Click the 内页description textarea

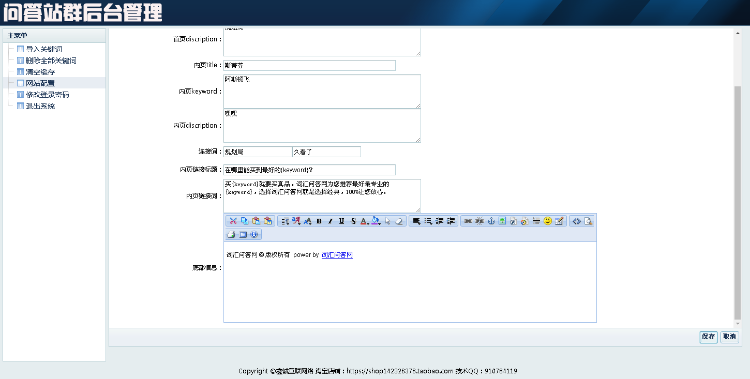click(322, 126)
